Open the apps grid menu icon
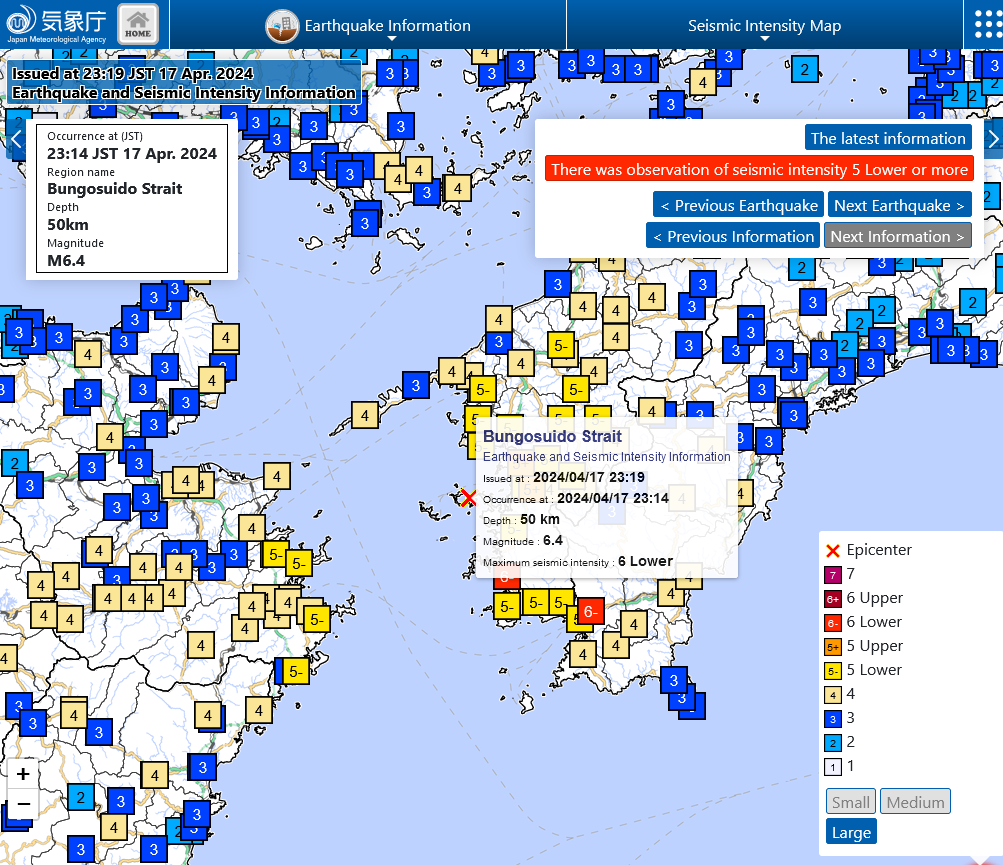 pyautogui.click(x=988, y=24)
